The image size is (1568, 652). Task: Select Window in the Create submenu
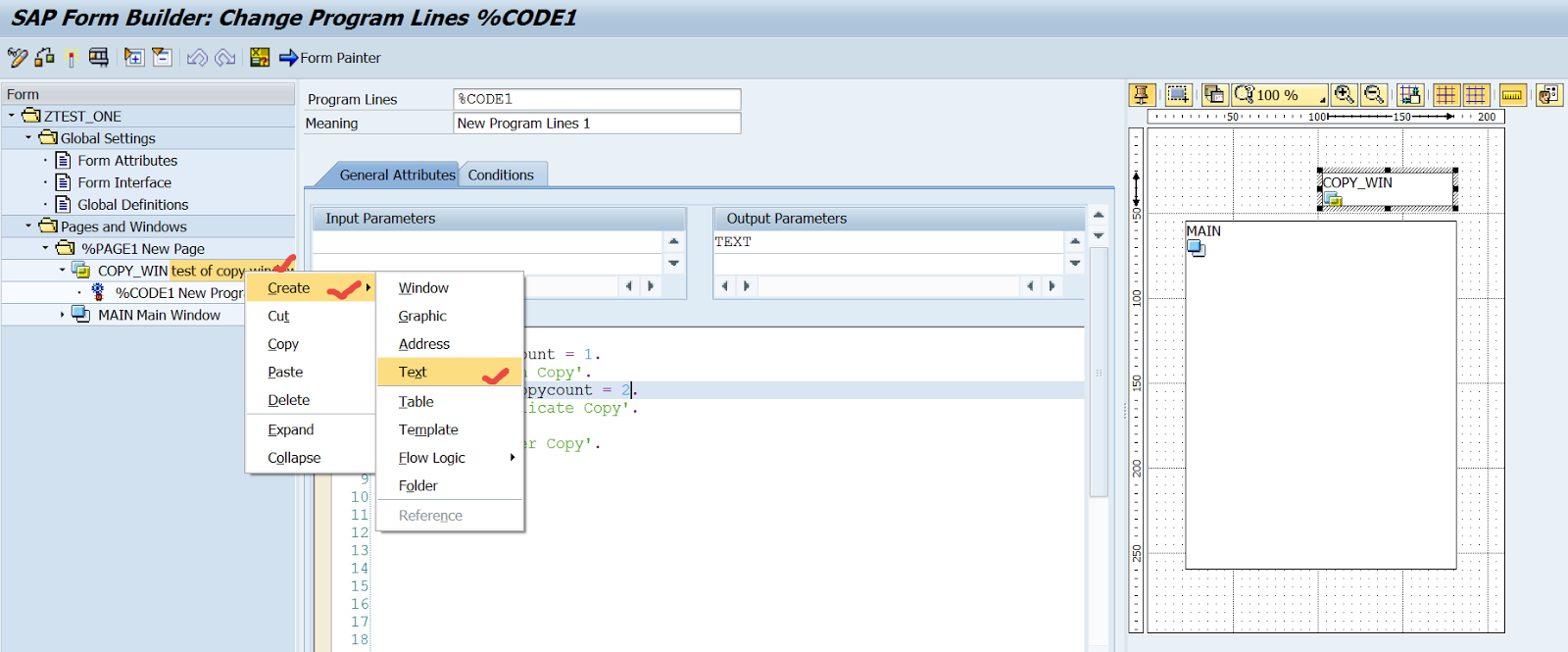coord(450,288)
